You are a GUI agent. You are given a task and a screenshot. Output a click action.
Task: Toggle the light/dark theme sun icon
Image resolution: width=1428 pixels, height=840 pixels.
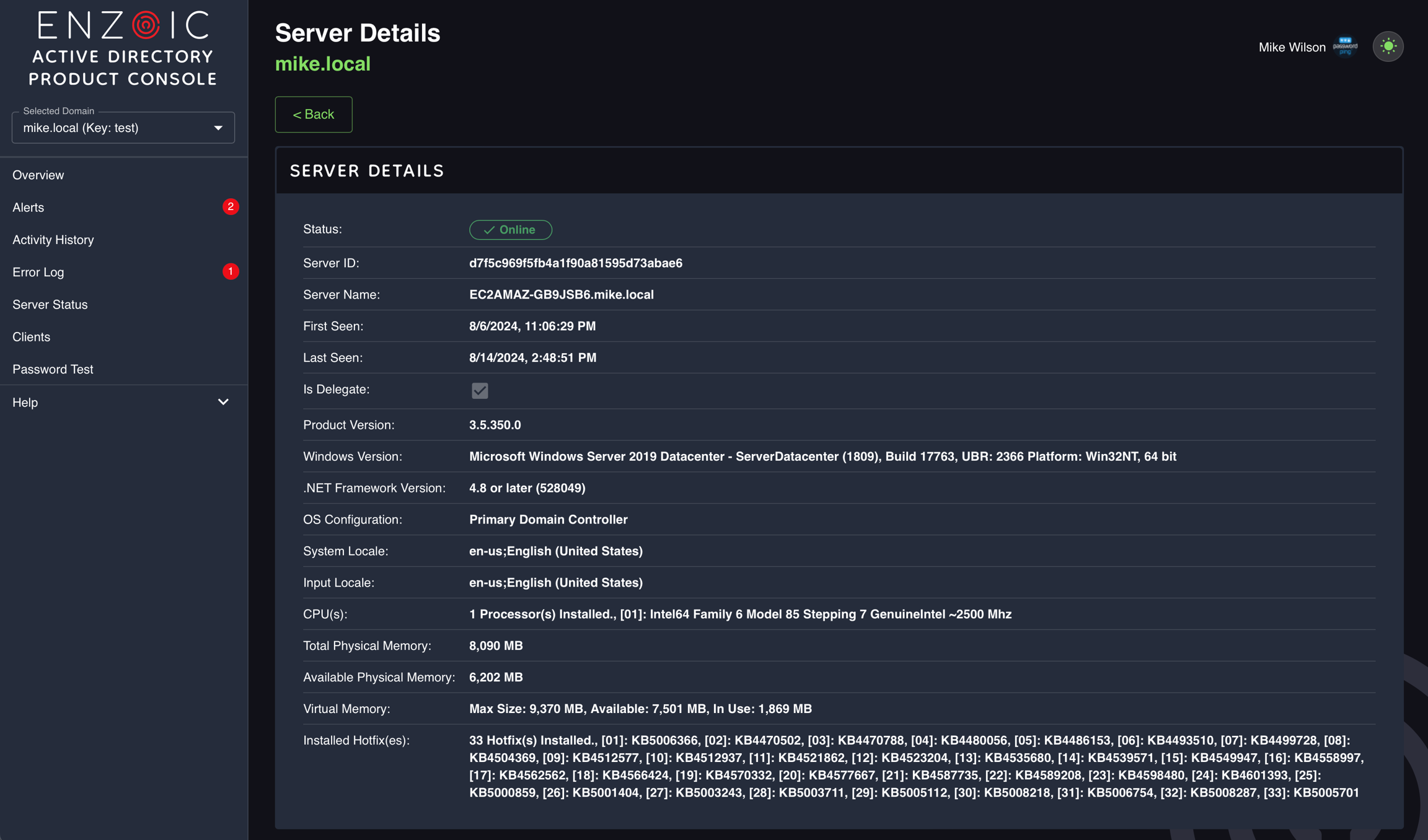[x=1388, y=46]
